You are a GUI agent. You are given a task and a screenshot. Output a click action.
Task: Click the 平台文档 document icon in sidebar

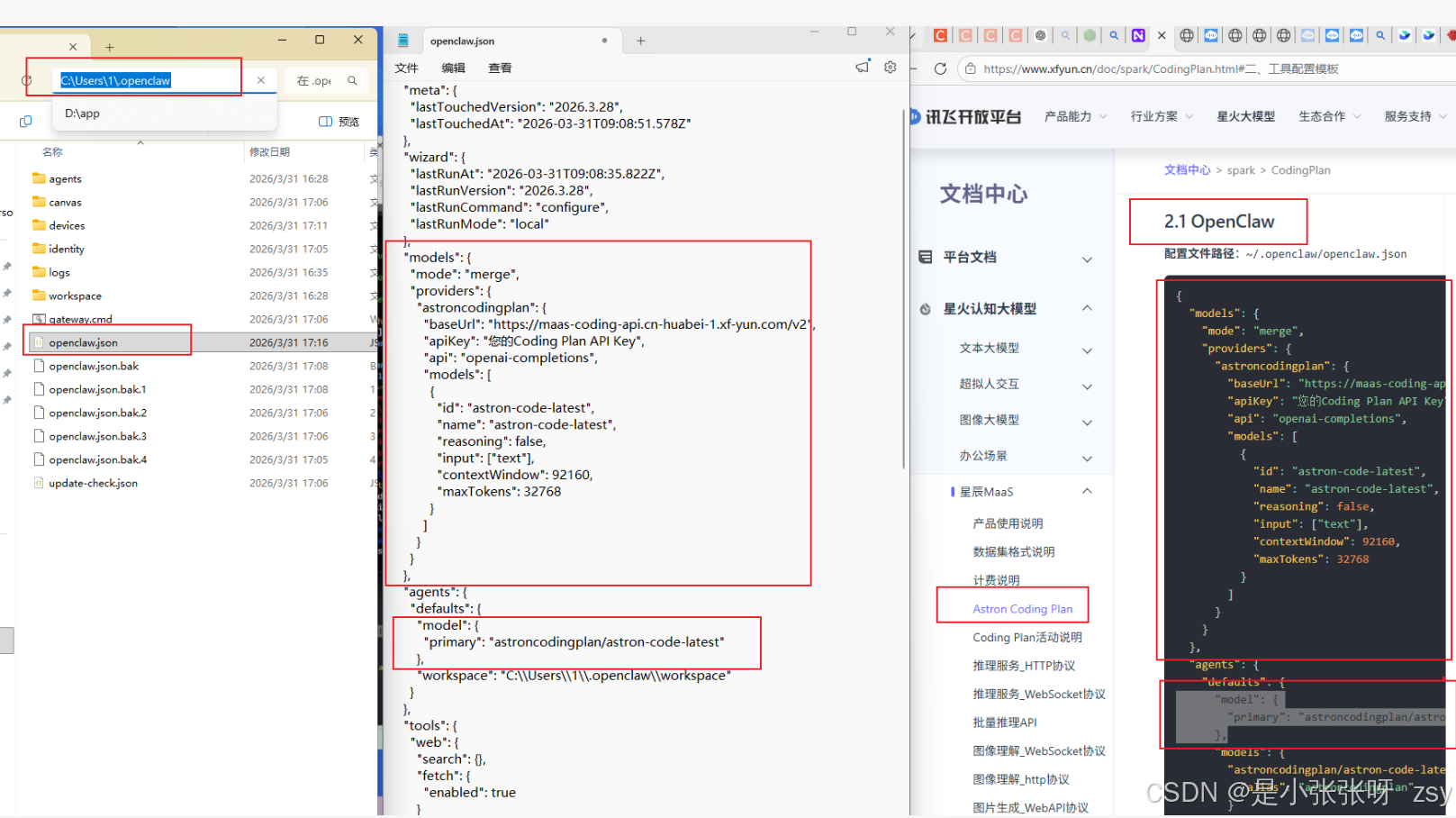[x=925, y=257]
